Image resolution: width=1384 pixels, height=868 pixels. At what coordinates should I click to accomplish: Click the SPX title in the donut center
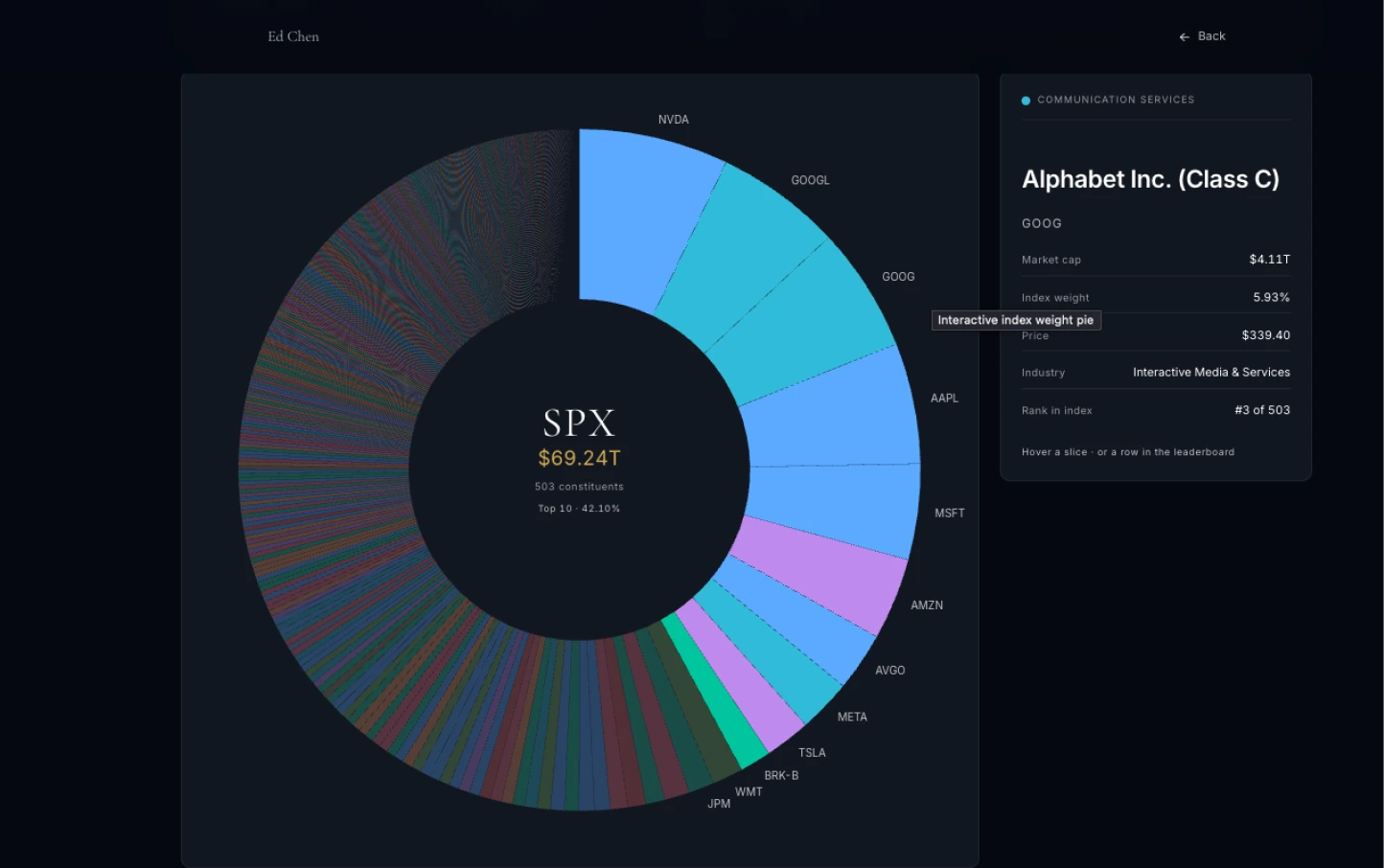point(579,423)
